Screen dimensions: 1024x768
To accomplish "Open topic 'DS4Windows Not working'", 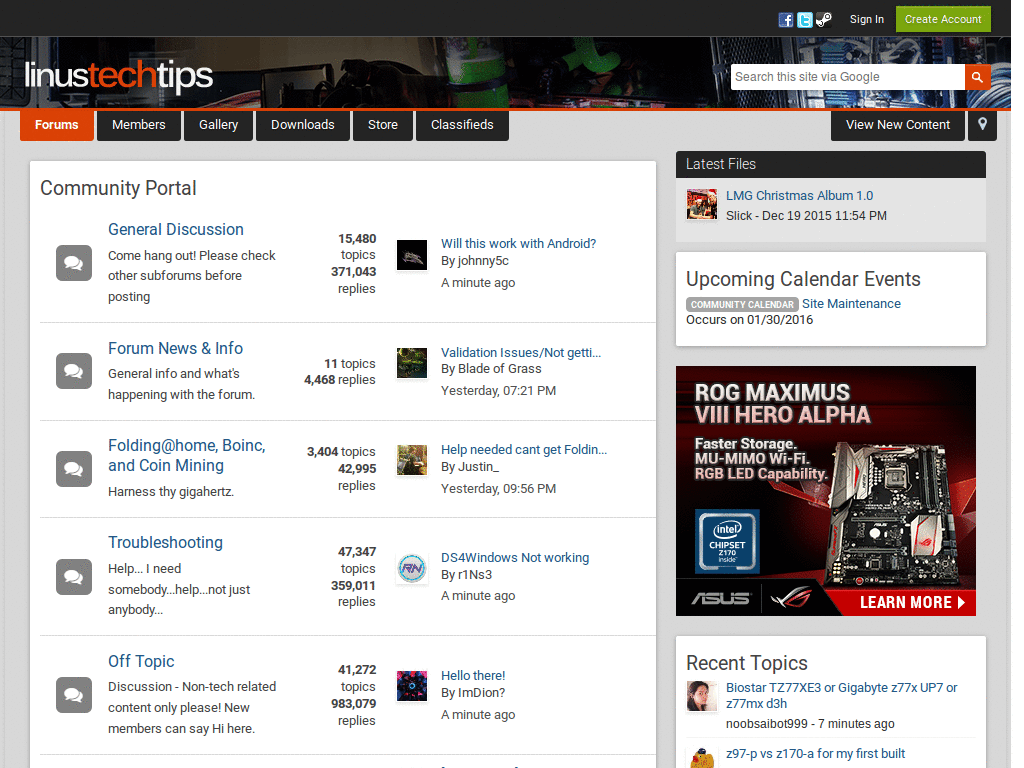I will (x=515, y=558).
